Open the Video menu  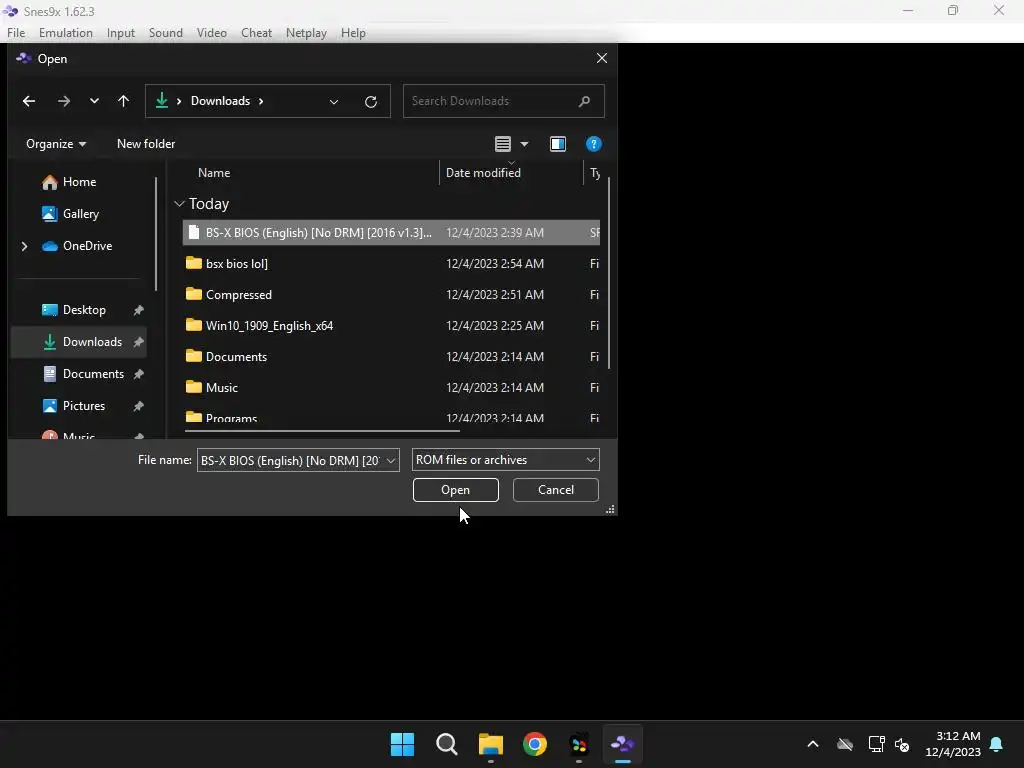point(212,33)
